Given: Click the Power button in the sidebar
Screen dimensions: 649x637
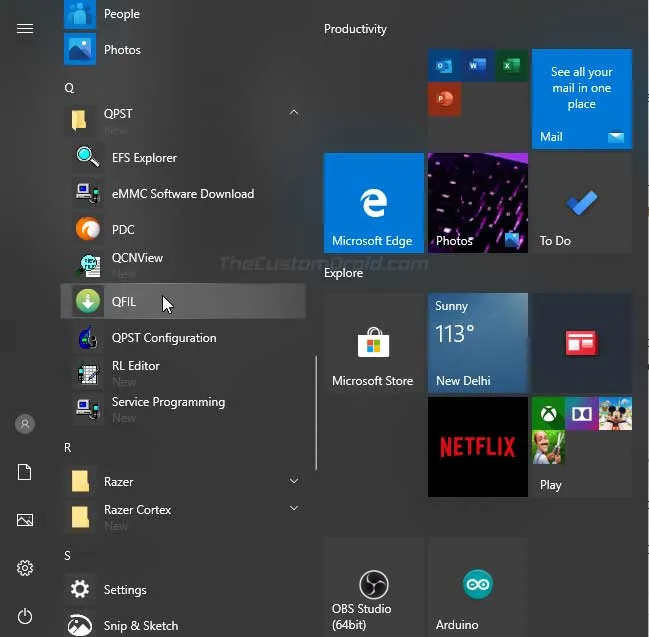Looking at the screenshot, I should 25,616.
